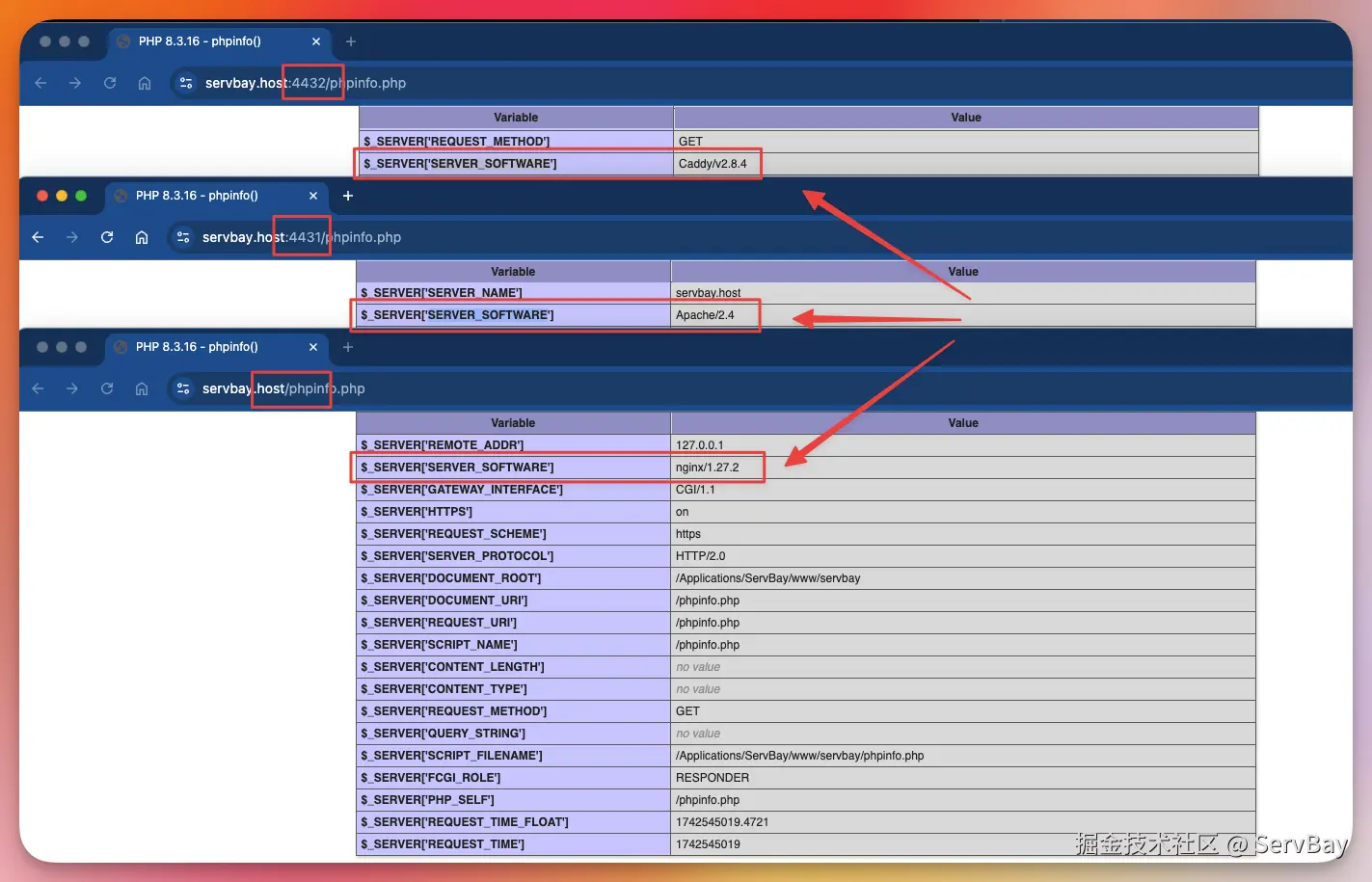Click the CGI/1.1 value cell

pyautogui.click(x=963, y=490)
